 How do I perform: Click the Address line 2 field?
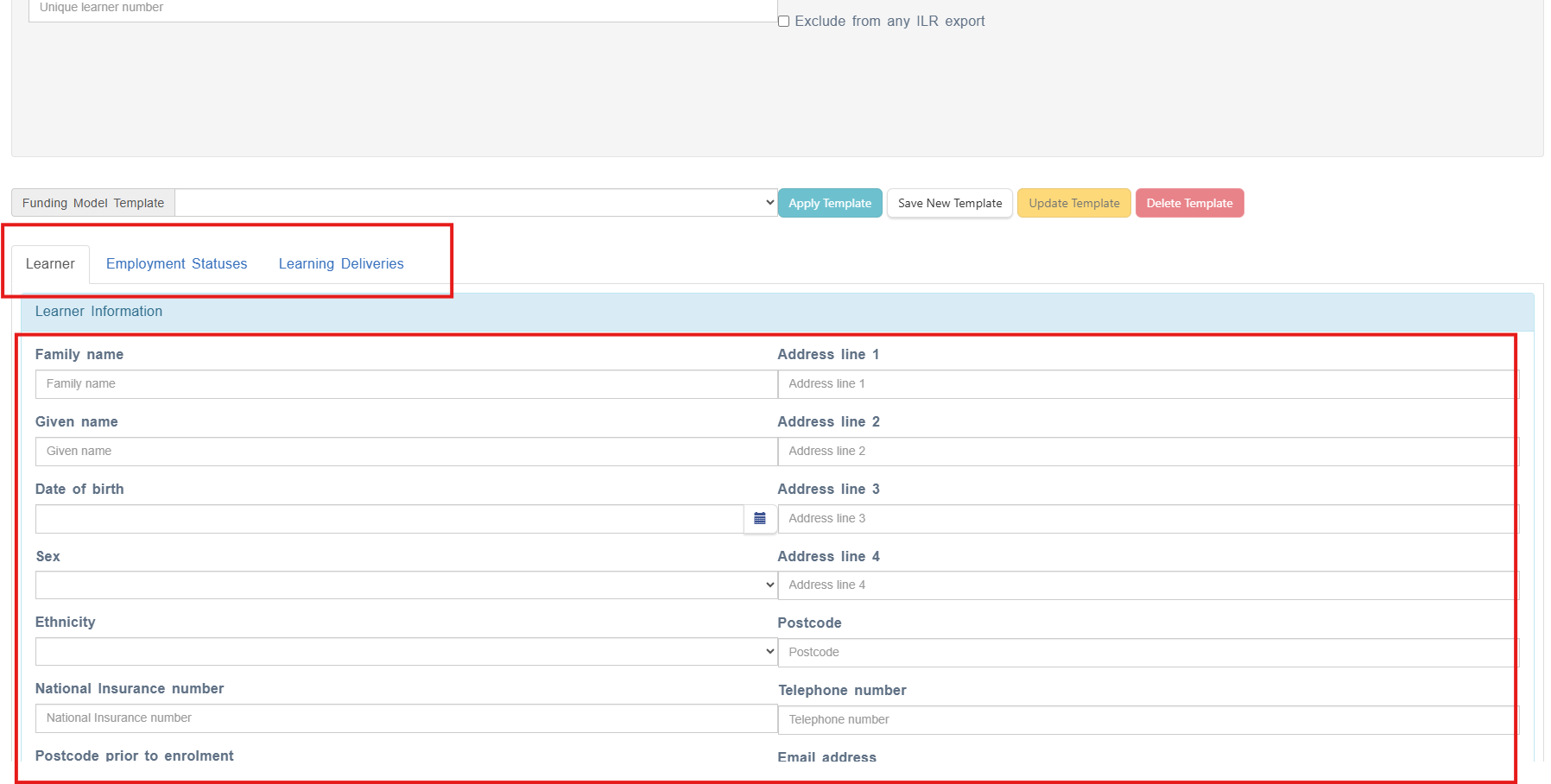point(1149,452)
